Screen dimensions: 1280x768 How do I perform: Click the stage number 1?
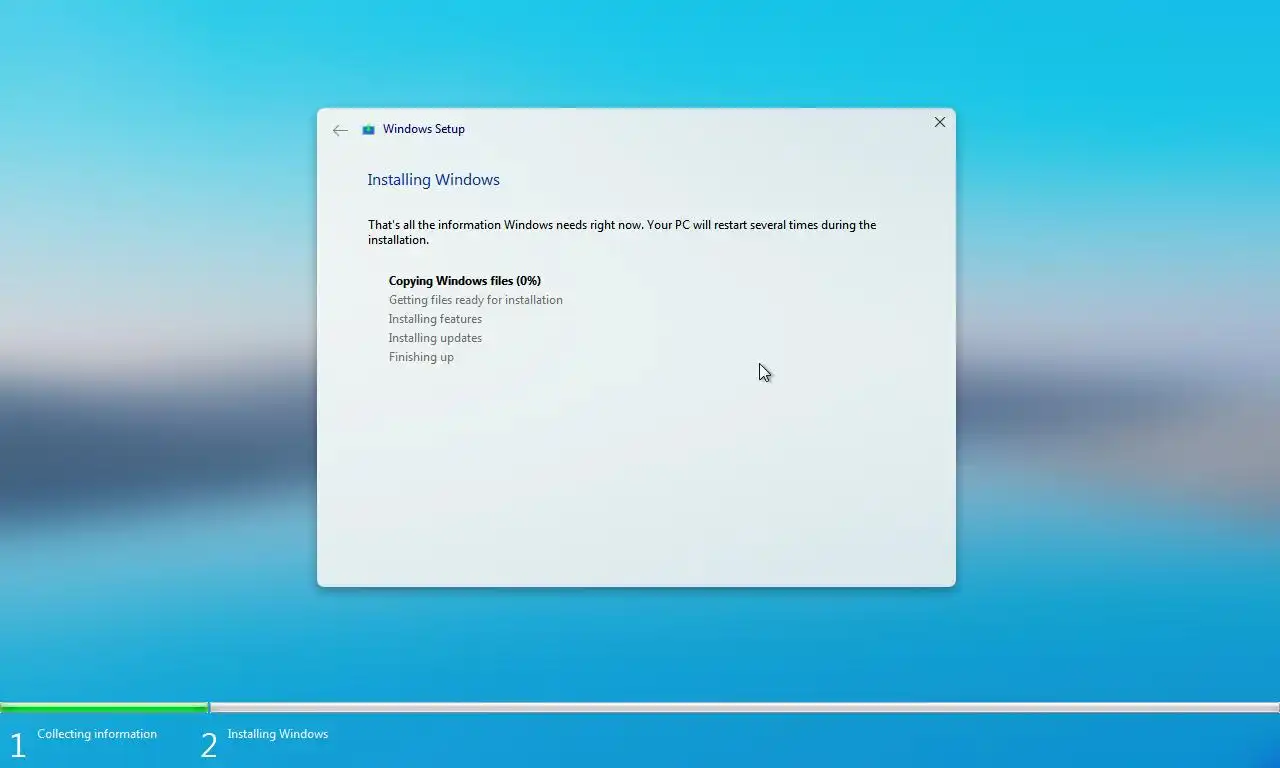point(17,745)
